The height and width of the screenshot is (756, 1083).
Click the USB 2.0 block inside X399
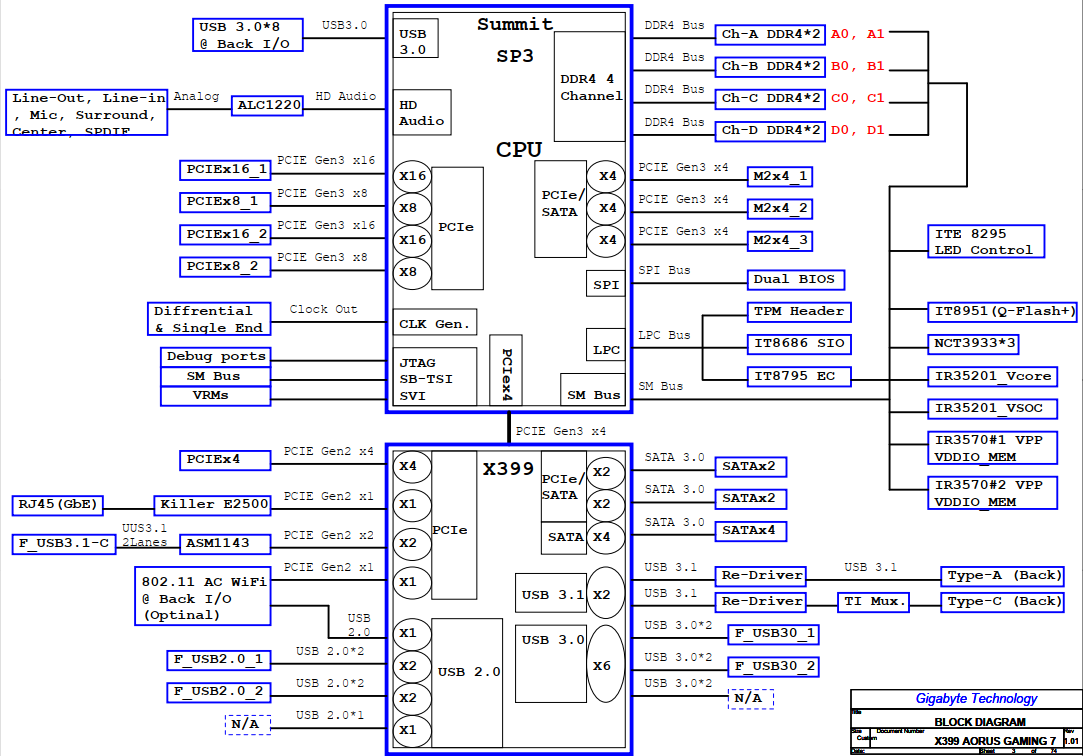(x=467, y=683)
